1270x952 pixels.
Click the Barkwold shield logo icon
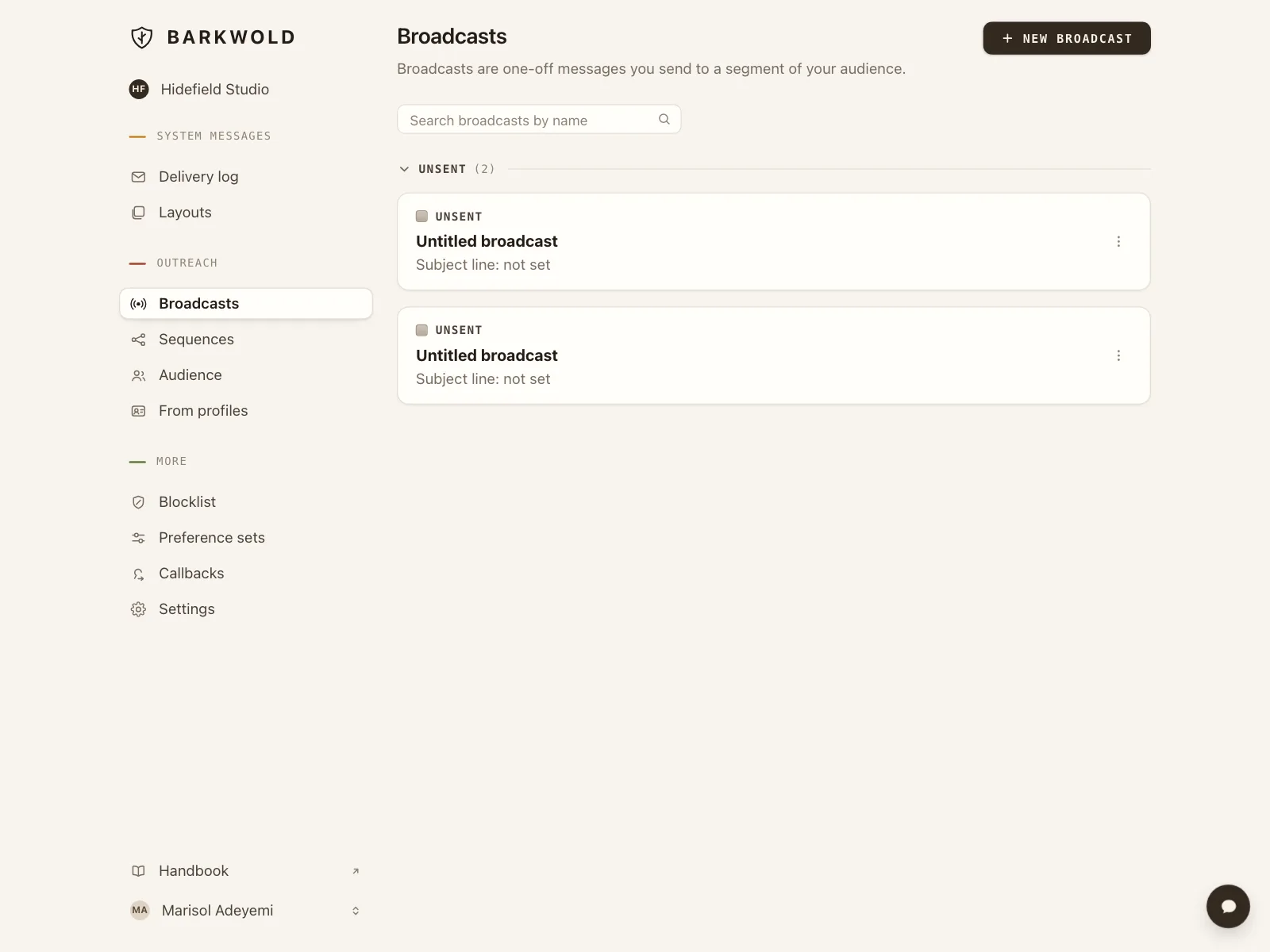[141, 37]
